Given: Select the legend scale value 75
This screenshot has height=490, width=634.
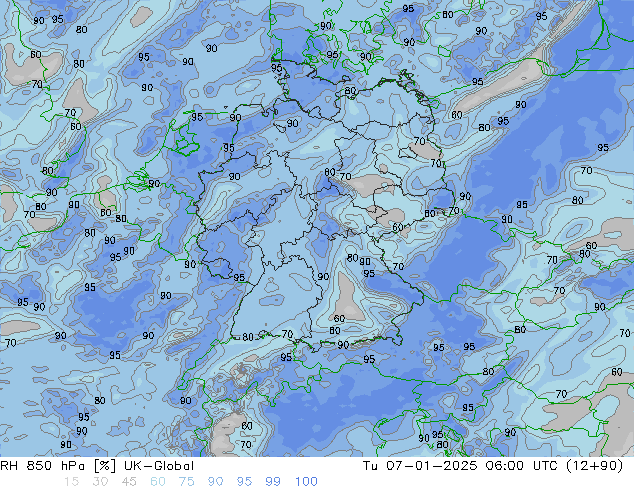Looking at the screenshot, I should 186,482.
